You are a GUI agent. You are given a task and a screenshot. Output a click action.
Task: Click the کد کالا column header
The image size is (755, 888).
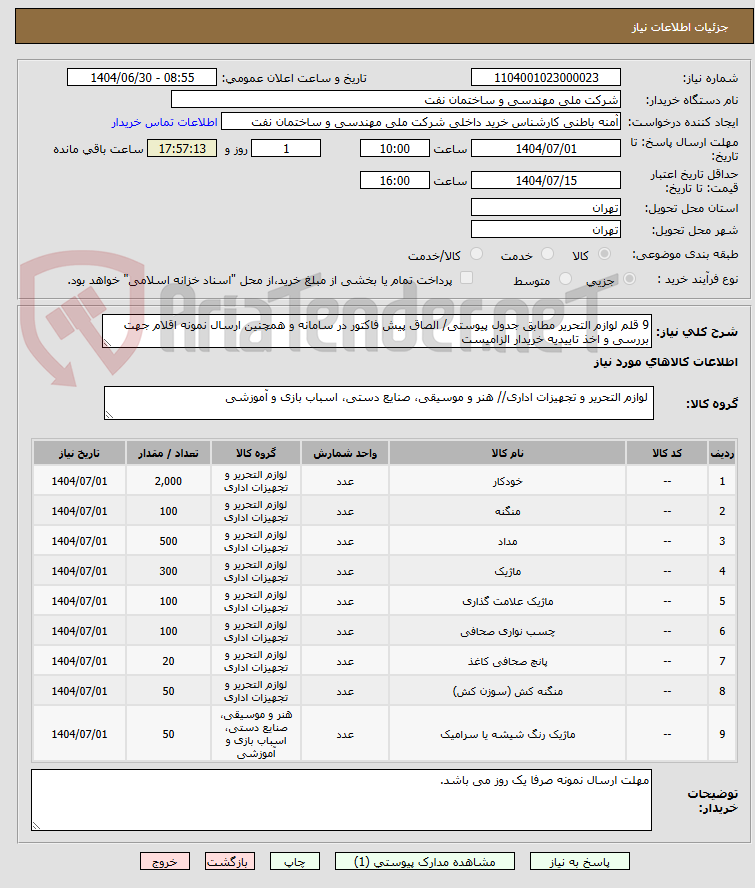point(667,453)
